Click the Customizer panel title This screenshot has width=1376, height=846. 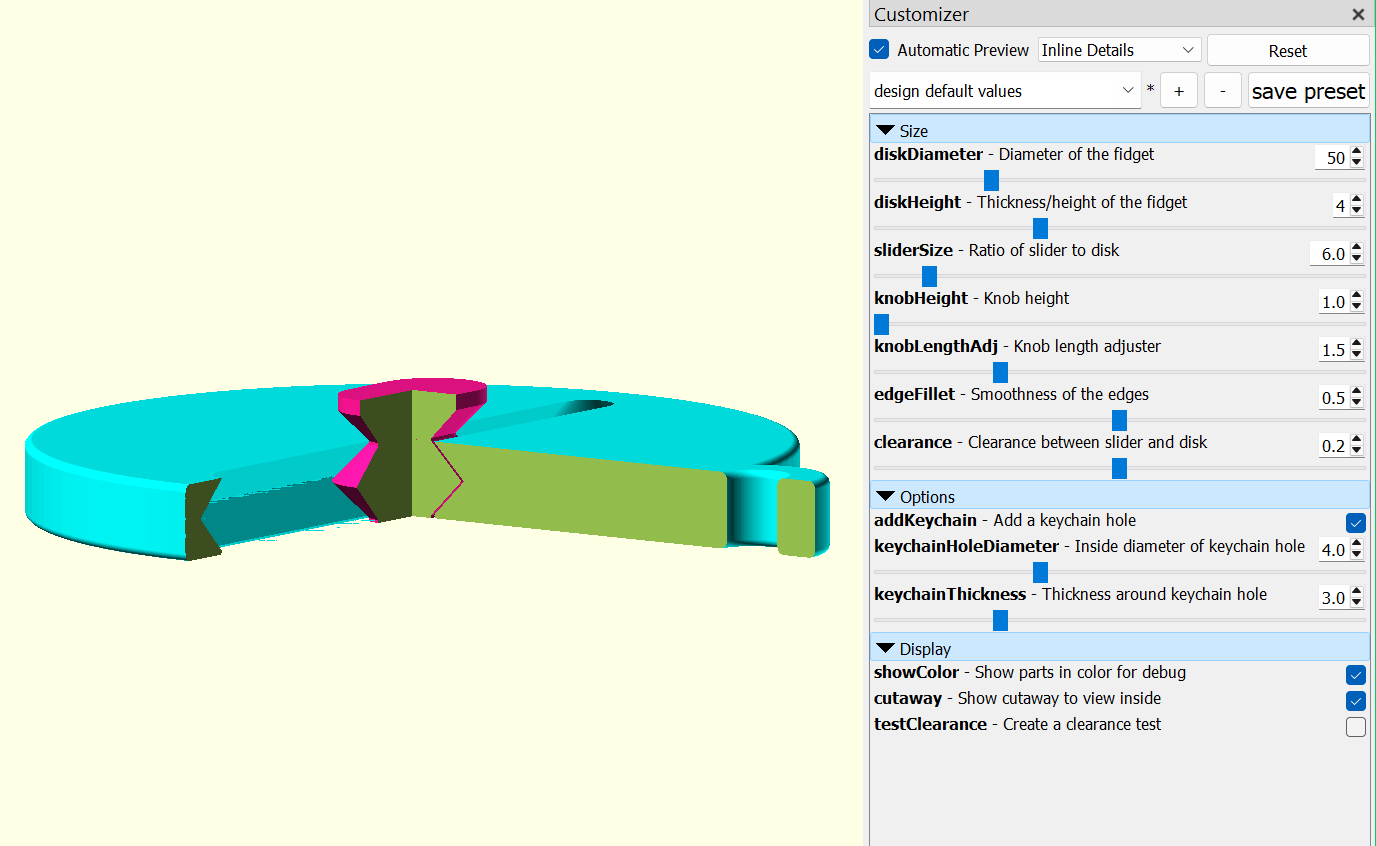[921, 15]
